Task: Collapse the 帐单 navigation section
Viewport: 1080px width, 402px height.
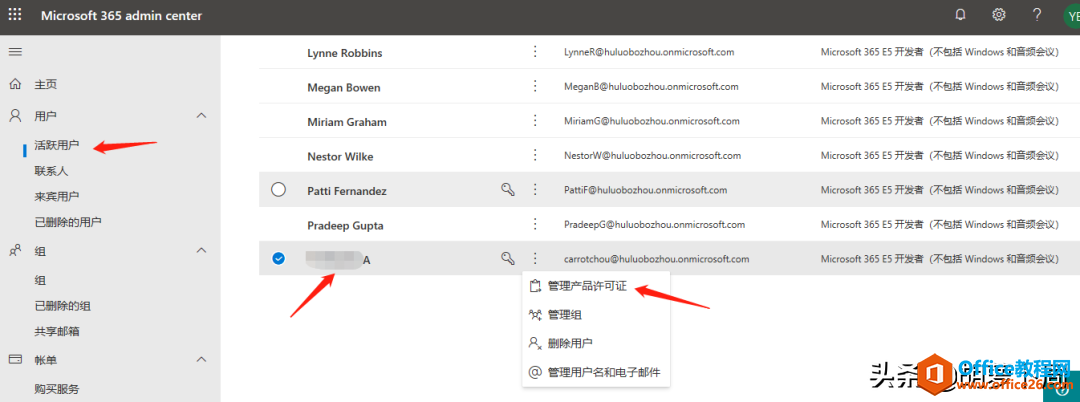Action: pyautogui.click(x=202, y=359)
